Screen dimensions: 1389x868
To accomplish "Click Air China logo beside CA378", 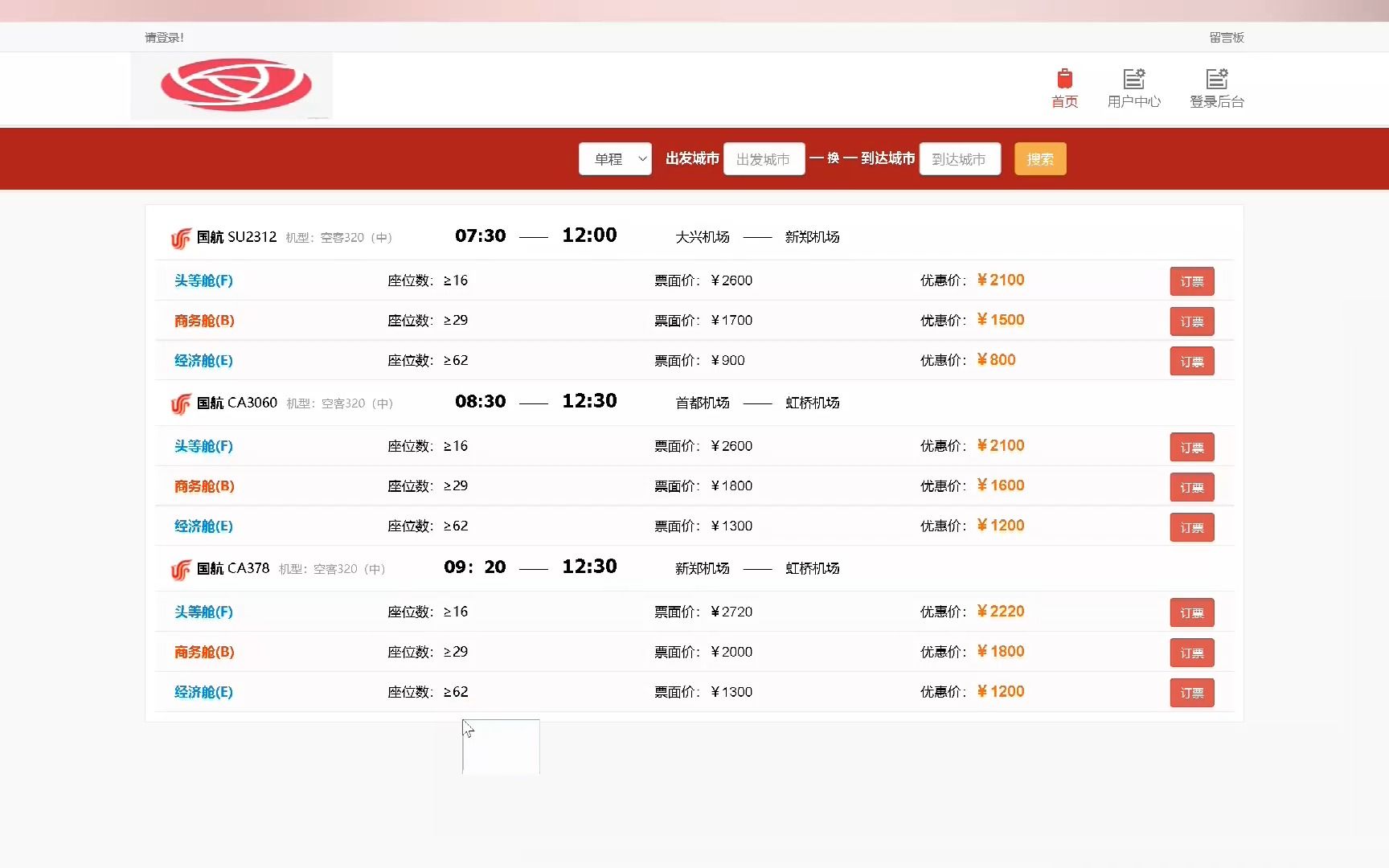I will coord(181,569).
